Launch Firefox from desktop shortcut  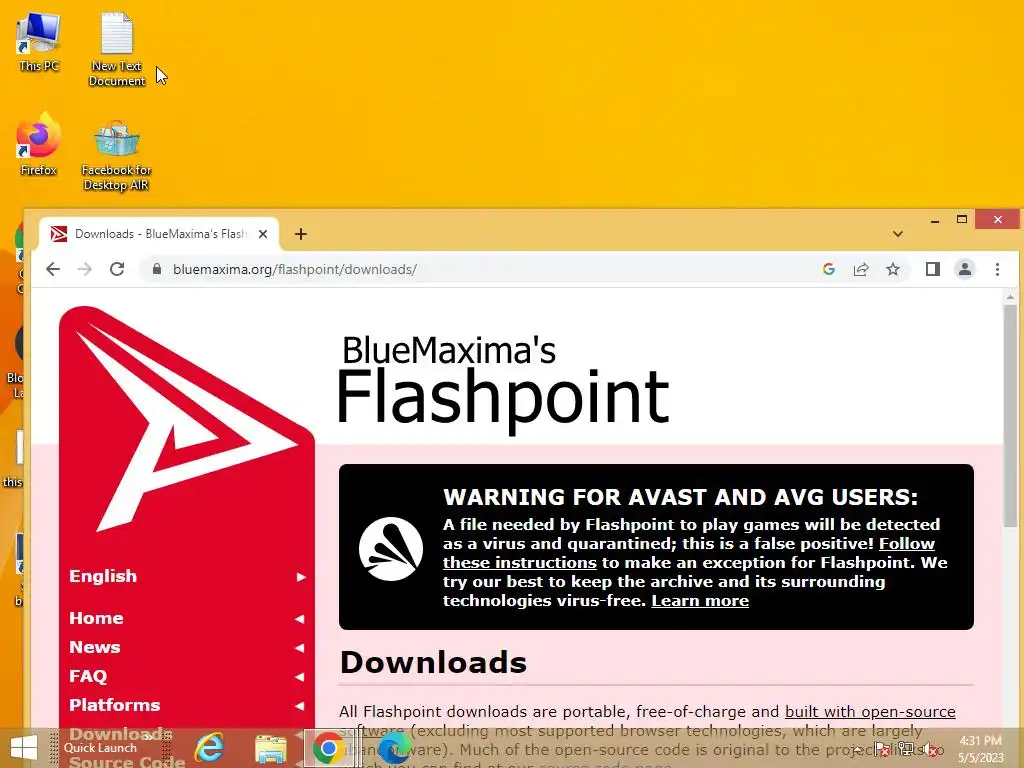pyautogui.click(x=39, y=145)
